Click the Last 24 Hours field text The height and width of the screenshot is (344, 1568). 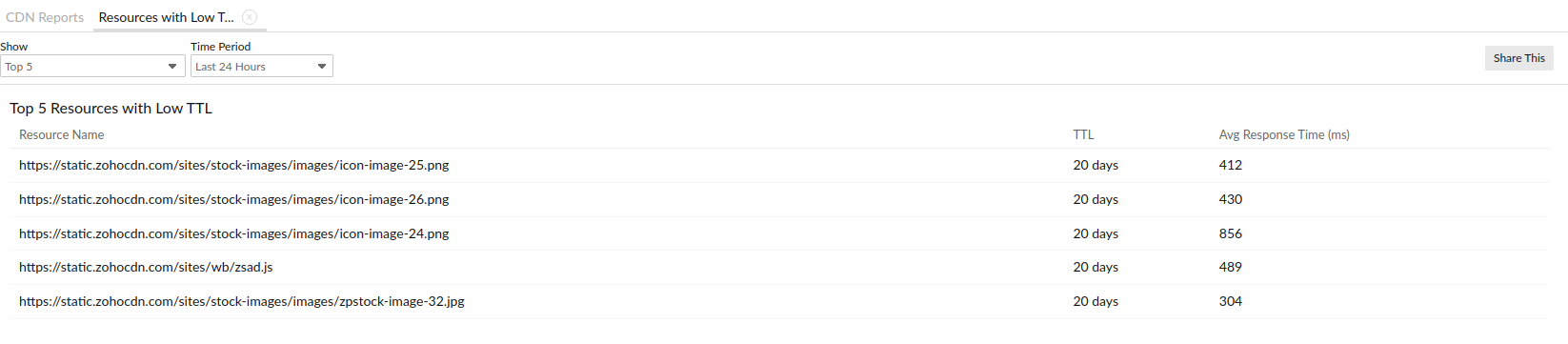click(231, 67)
